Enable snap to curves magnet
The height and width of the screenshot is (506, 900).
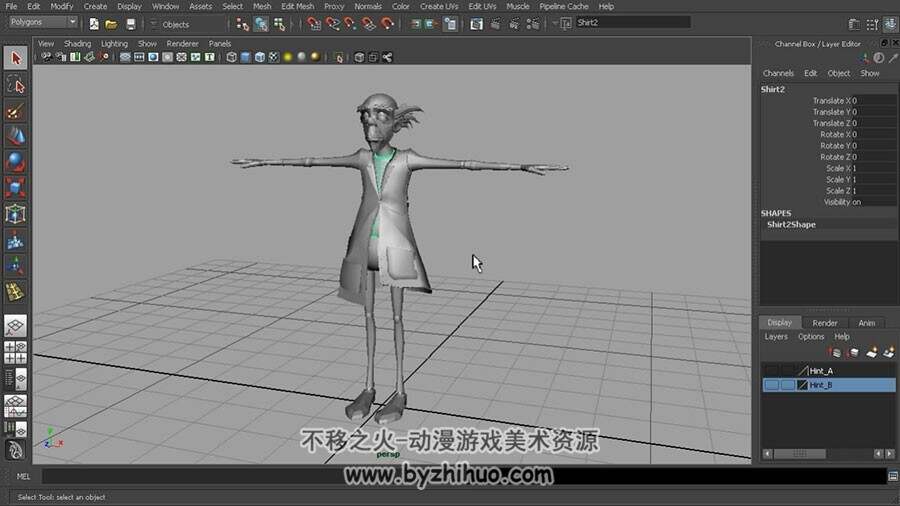[x=332, y=24]
